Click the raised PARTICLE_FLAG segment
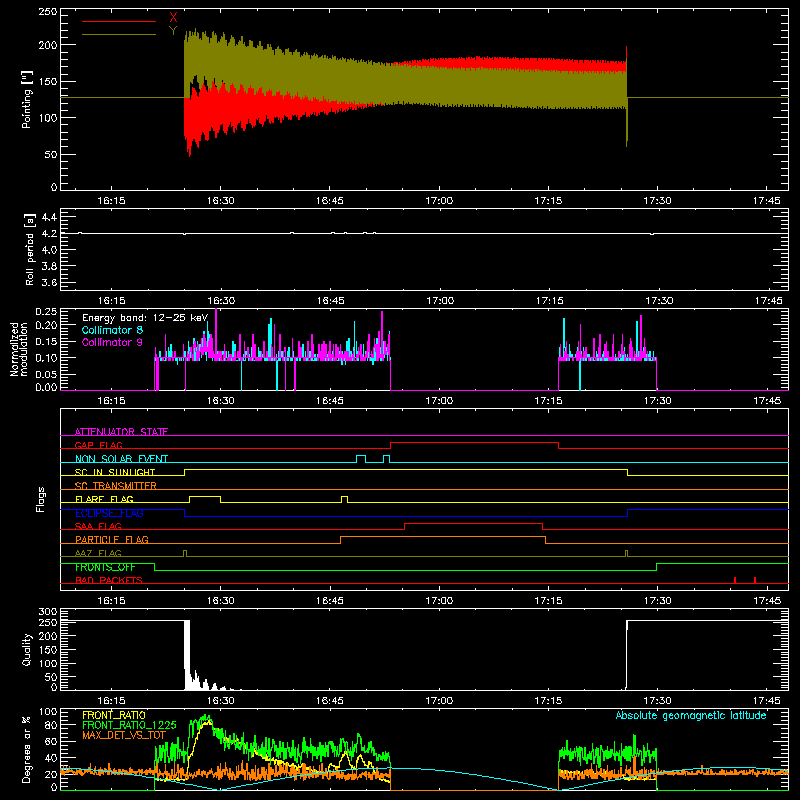800x800 pixels. click(443, 537)
